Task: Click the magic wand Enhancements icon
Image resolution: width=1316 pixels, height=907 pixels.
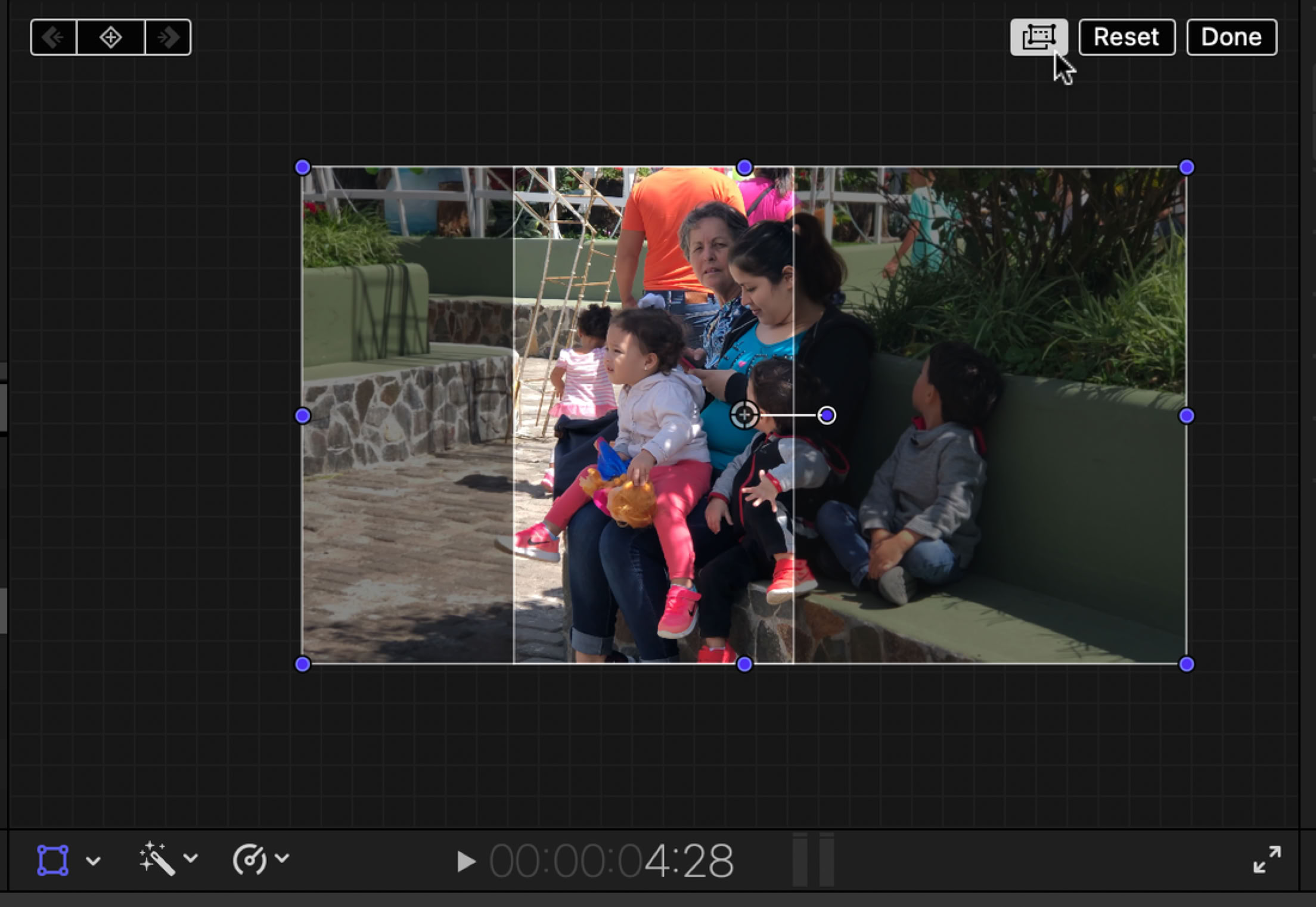Action: coord(157,859)
